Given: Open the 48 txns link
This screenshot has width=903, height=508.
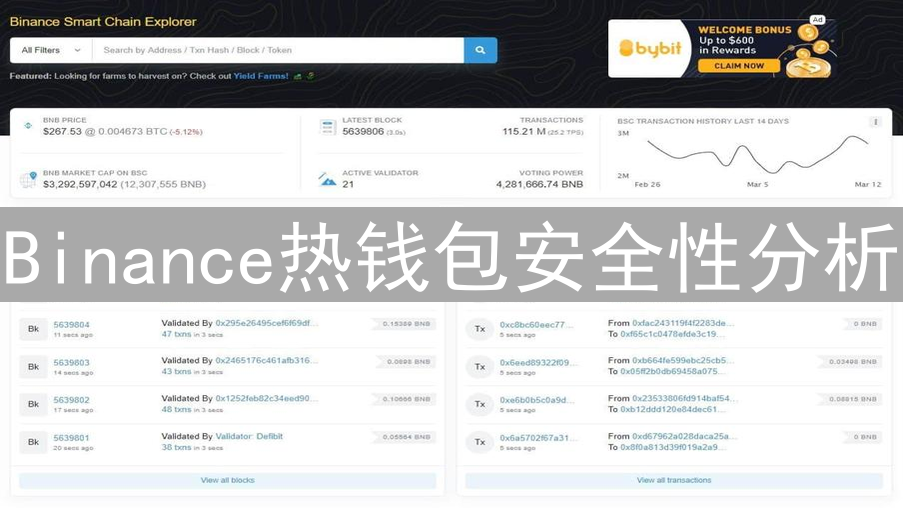Looking at the screenshot, I should 176,410.
